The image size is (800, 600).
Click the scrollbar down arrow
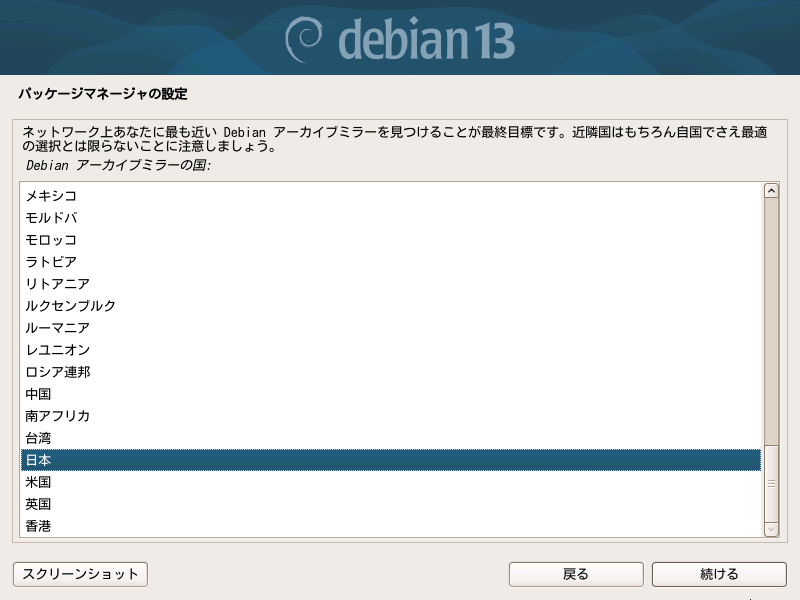tap(771, 529)
